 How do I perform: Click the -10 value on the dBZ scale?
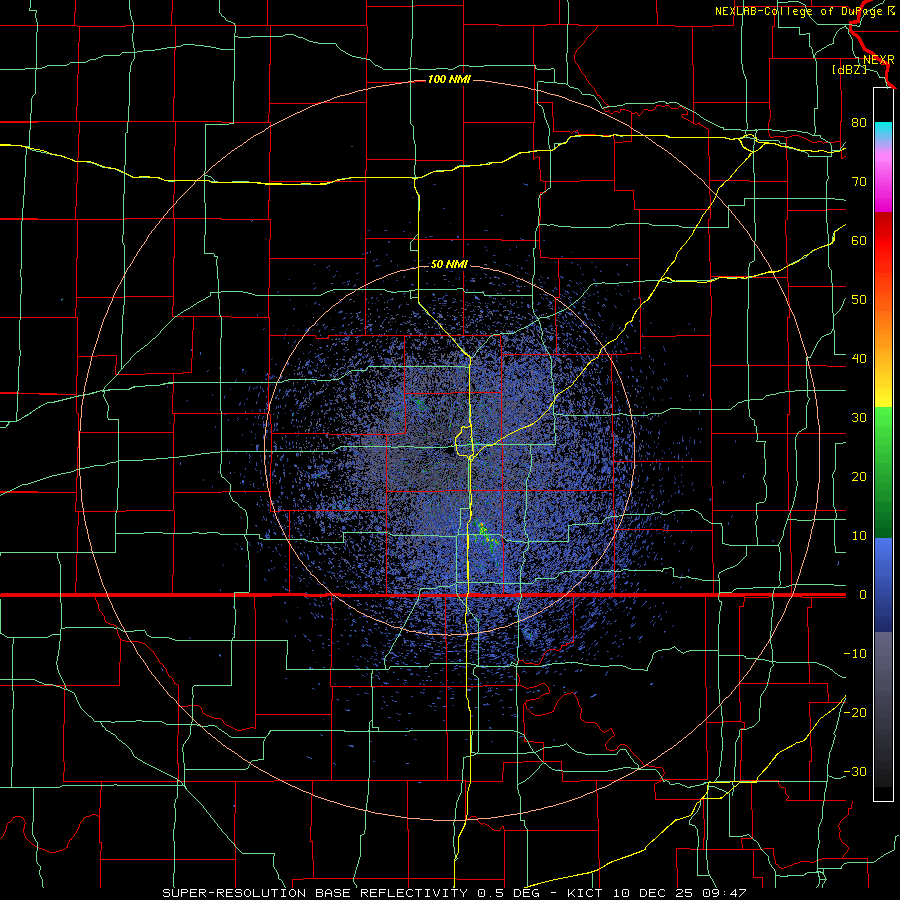[x=855, y=654]
